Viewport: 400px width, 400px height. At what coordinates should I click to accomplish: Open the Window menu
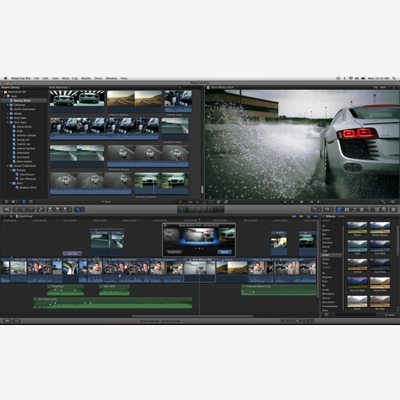pos(111,78)
